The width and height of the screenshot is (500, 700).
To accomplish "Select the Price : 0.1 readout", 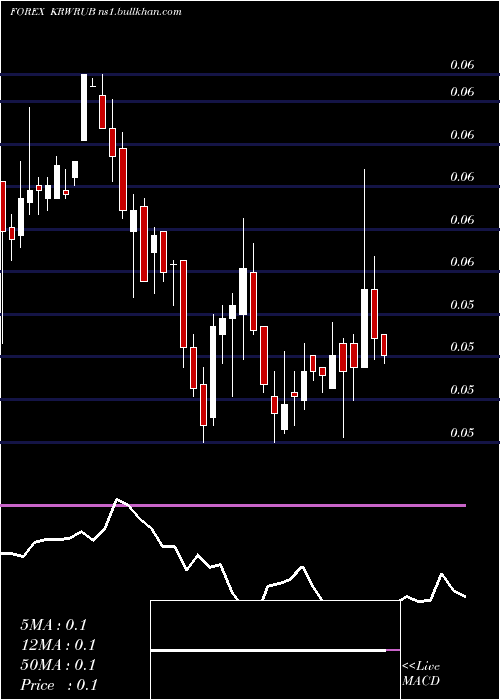I will (58, 685).
